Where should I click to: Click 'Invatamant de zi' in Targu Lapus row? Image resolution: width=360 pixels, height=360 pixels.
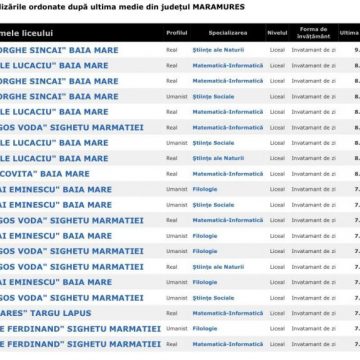pyautogui.click(x=314, y=313)
